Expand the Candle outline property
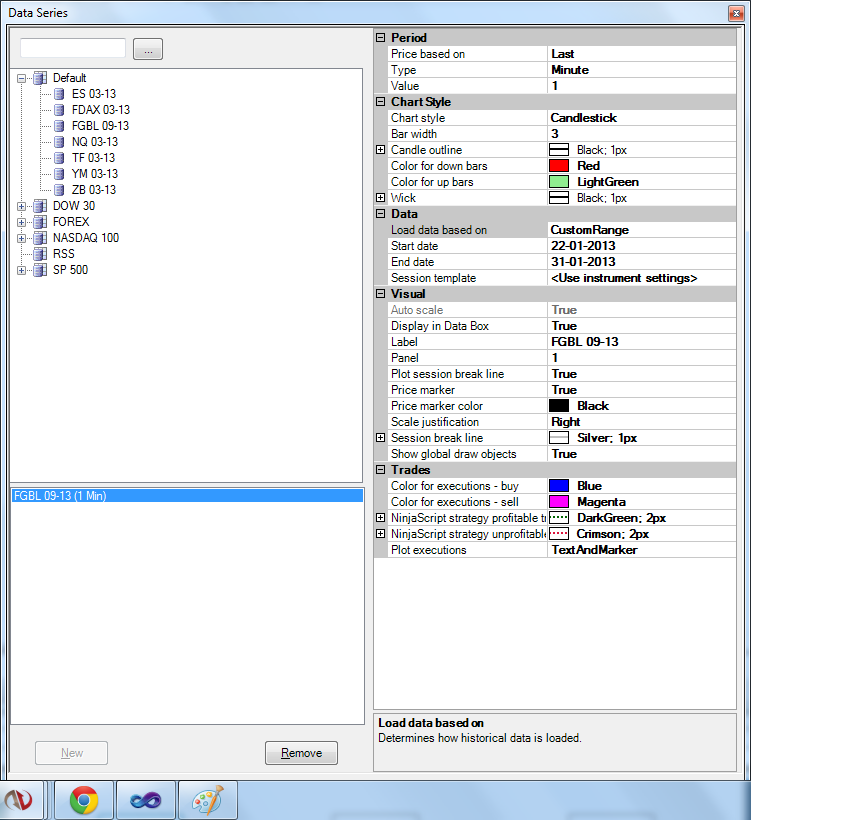This screenshot has width=846, height=820. pyautogui.click(x=380, y=150)
